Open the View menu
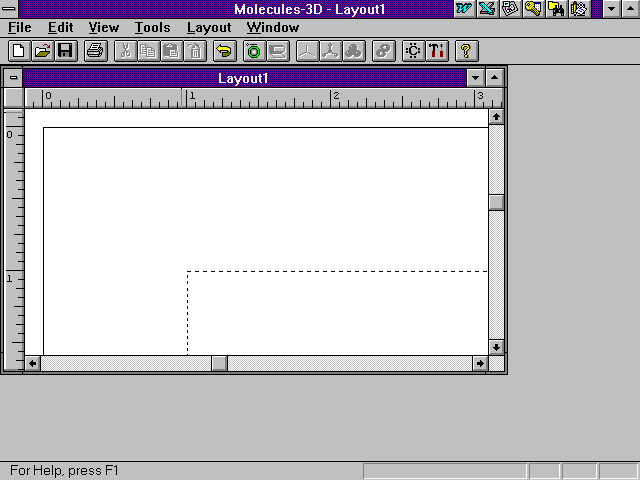Image resolution: width=640 pixels, height=480 pixels. click(x=104, y=27)
